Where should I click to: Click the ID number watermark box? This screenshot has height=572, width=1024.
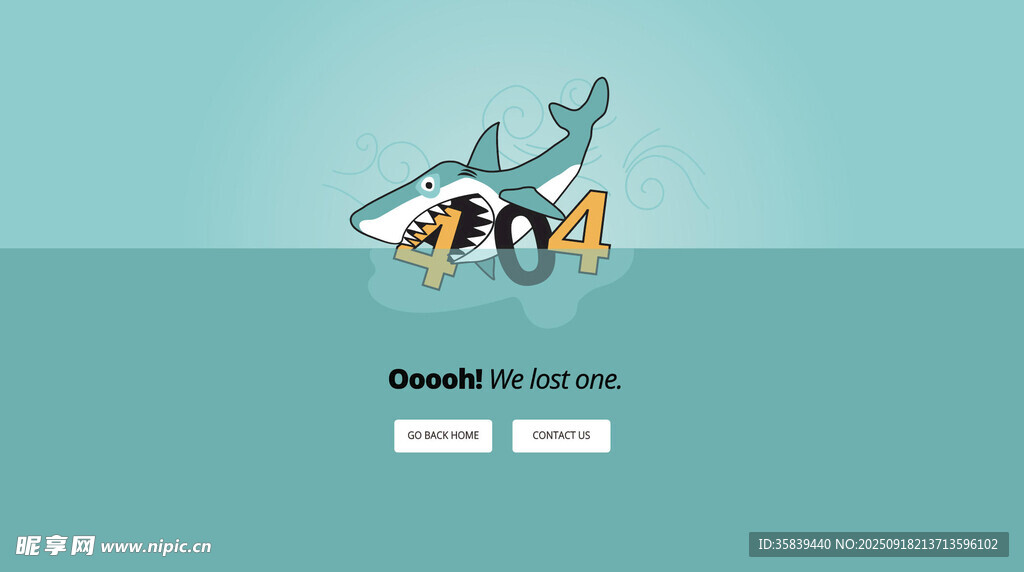pos(878,545)
